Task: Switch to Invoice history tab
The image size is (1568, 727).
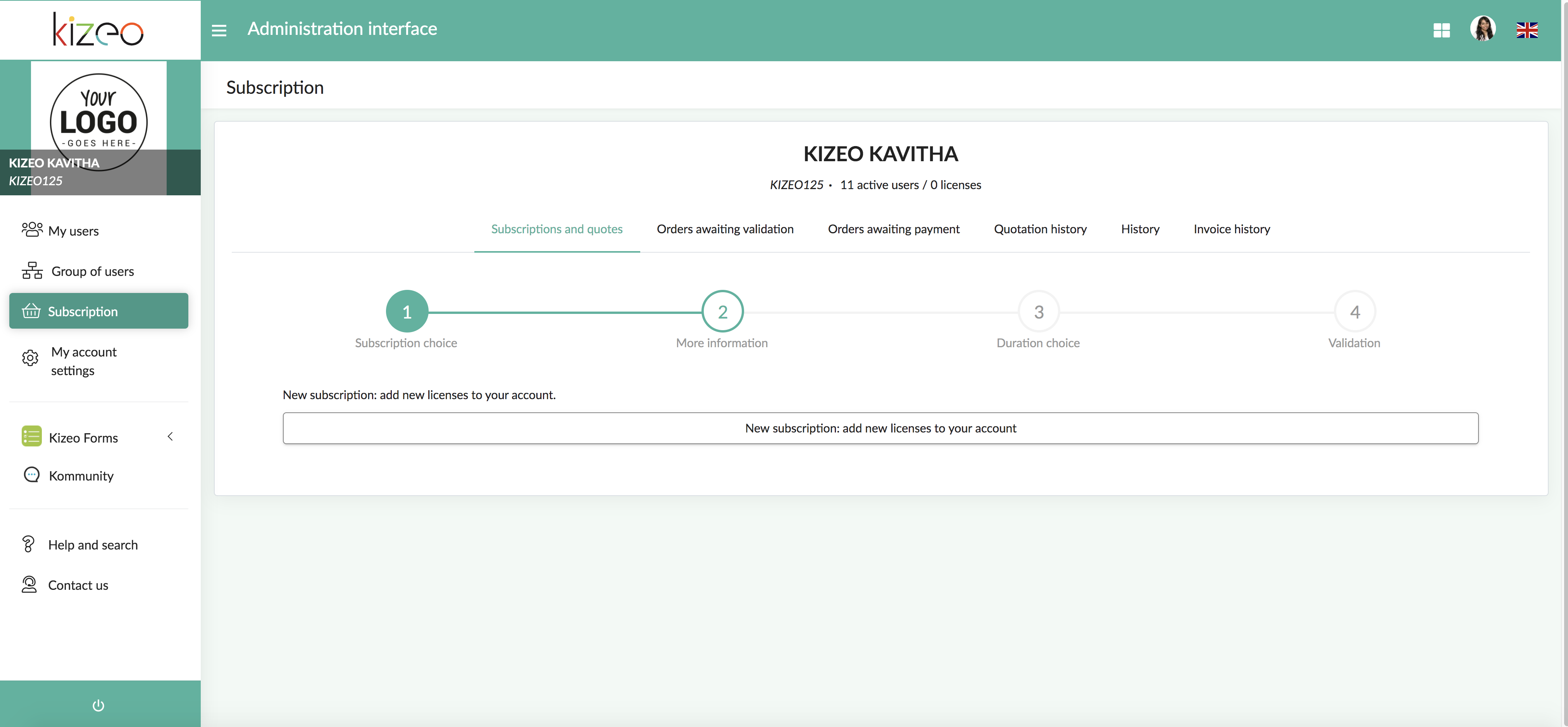Action: click(x=1231, y=229)
